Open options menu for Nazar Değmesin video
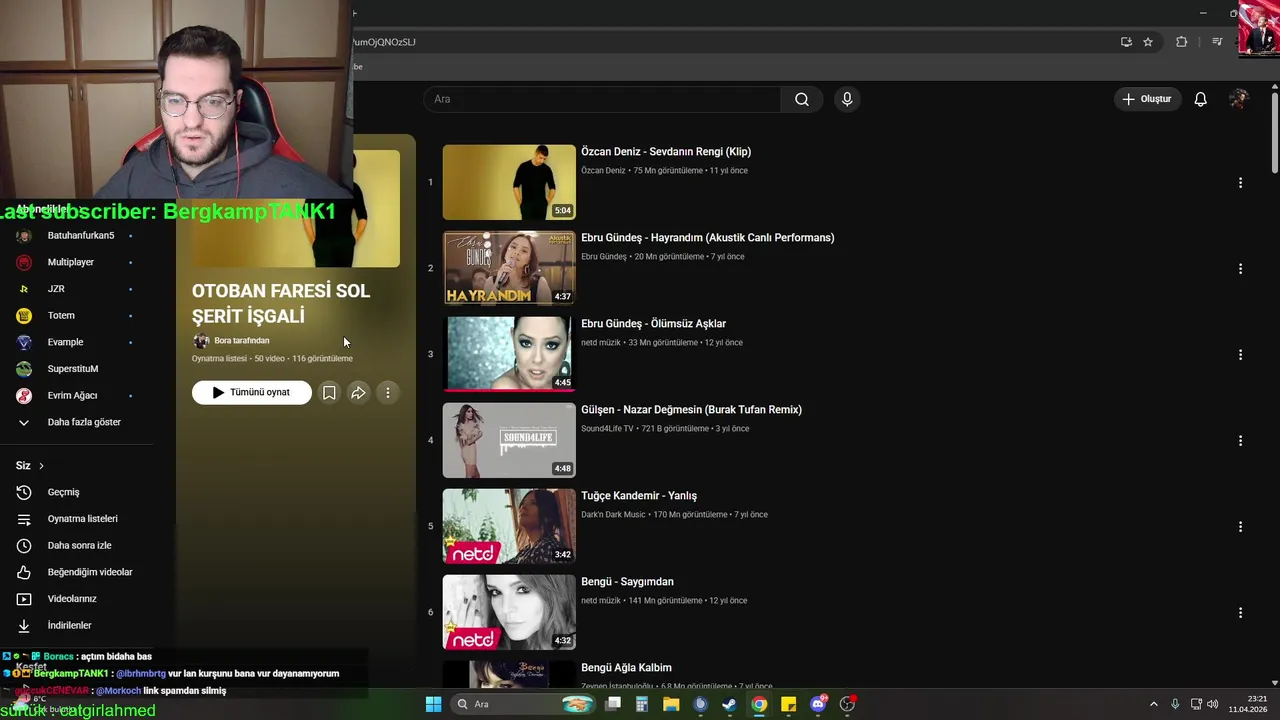This screenshot has width=1280, height=720. [1240, 441]
